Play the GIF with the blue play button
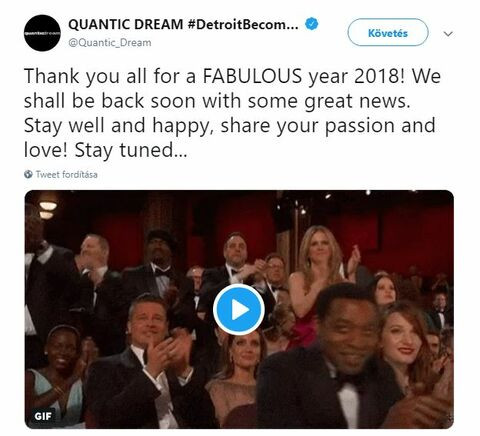 [x=239, y=310]
